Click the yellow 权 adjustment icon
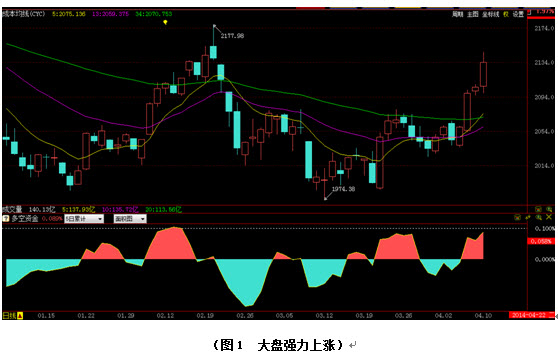The width and height of the screenshot is (558, 360). tap(506, 14)
